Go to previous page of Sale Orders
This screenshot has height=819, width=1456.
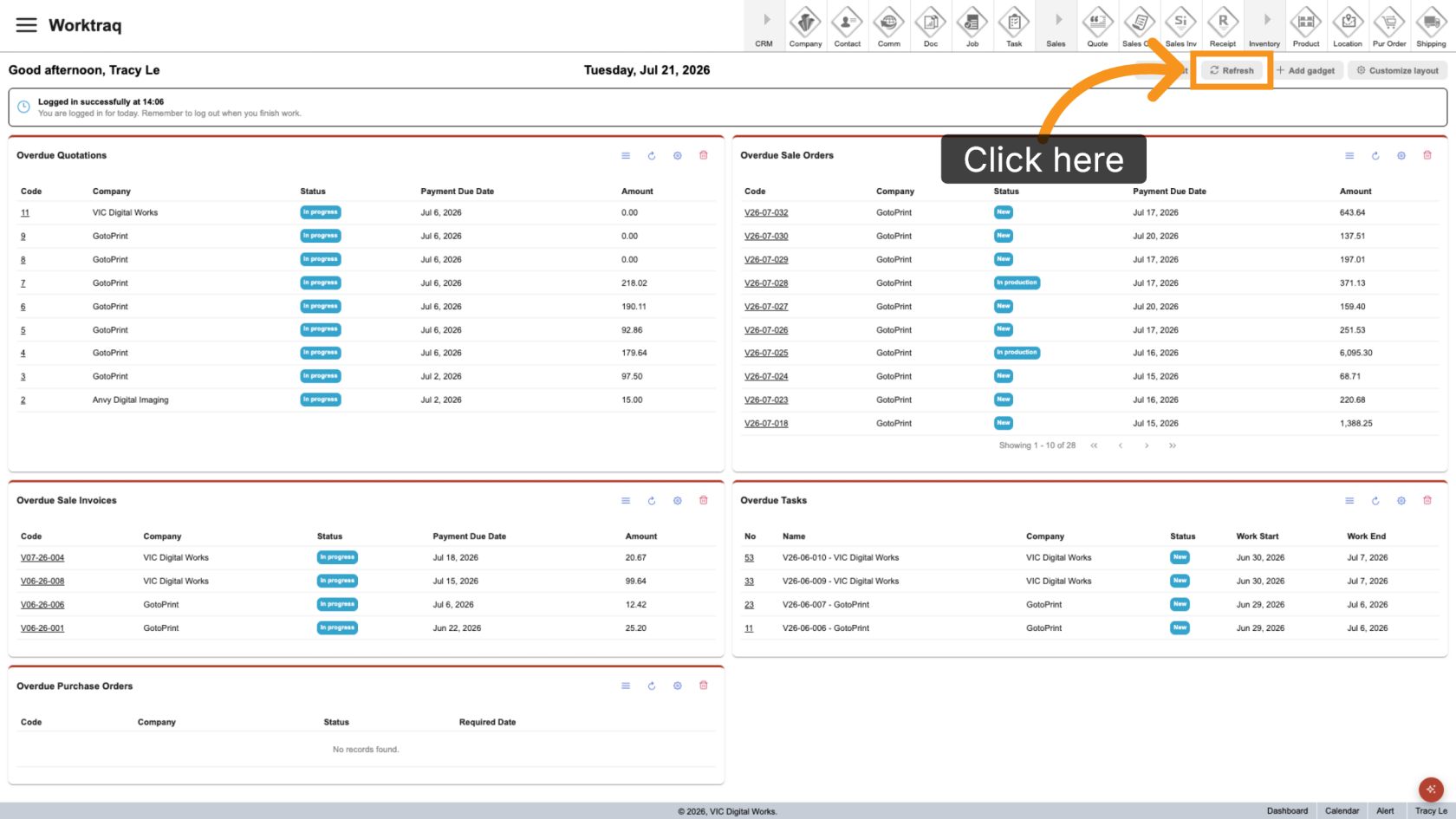pyautogui.click(x=1121, y=445)
